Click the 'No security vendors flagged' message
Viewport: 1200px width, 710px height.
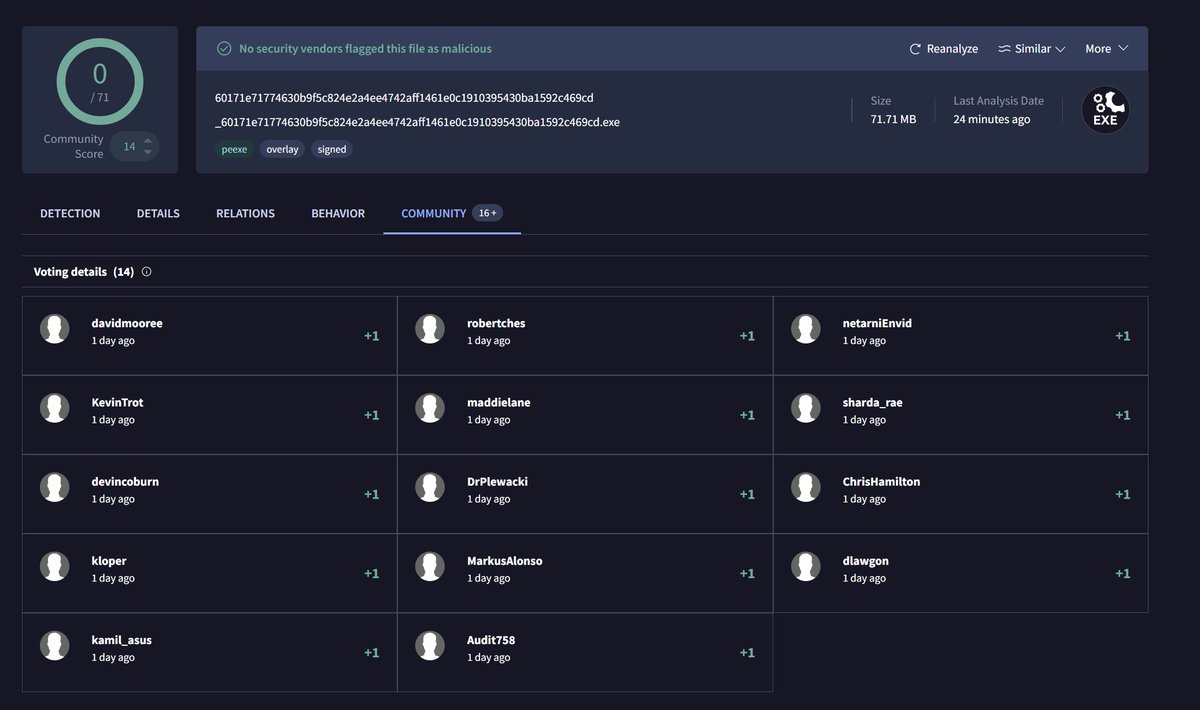tap(365, 48)
